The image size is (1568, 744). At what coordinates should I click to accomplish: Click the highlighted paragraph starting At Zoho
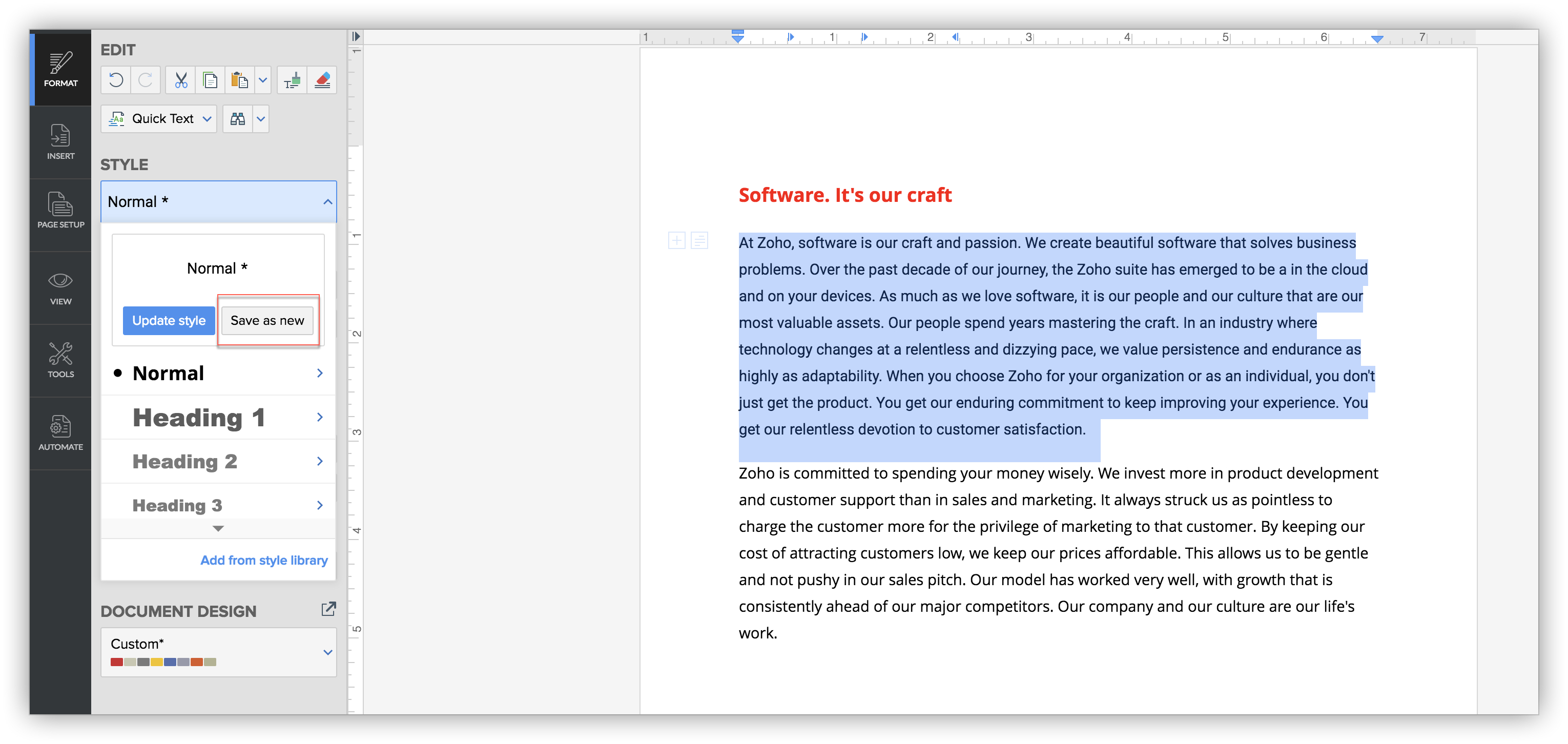1056,336
